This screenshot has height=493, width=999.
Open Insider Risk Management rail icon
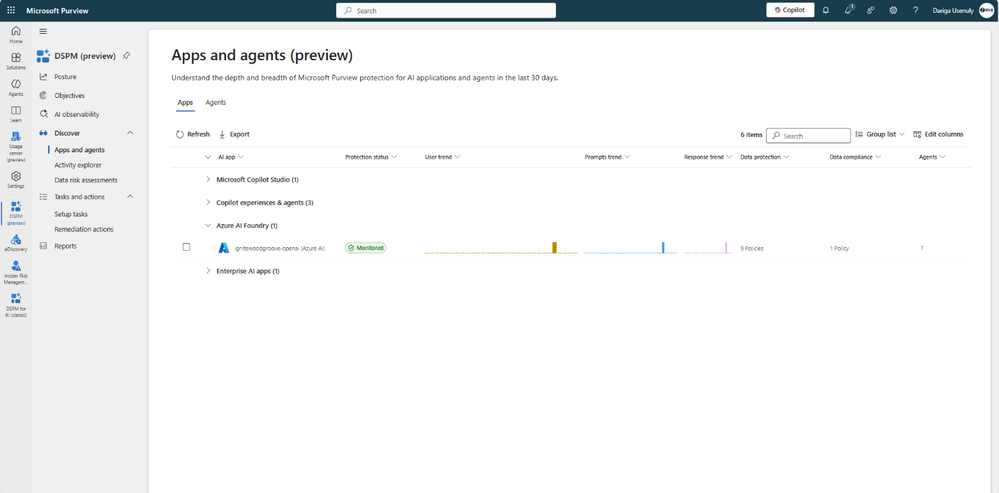16,273
